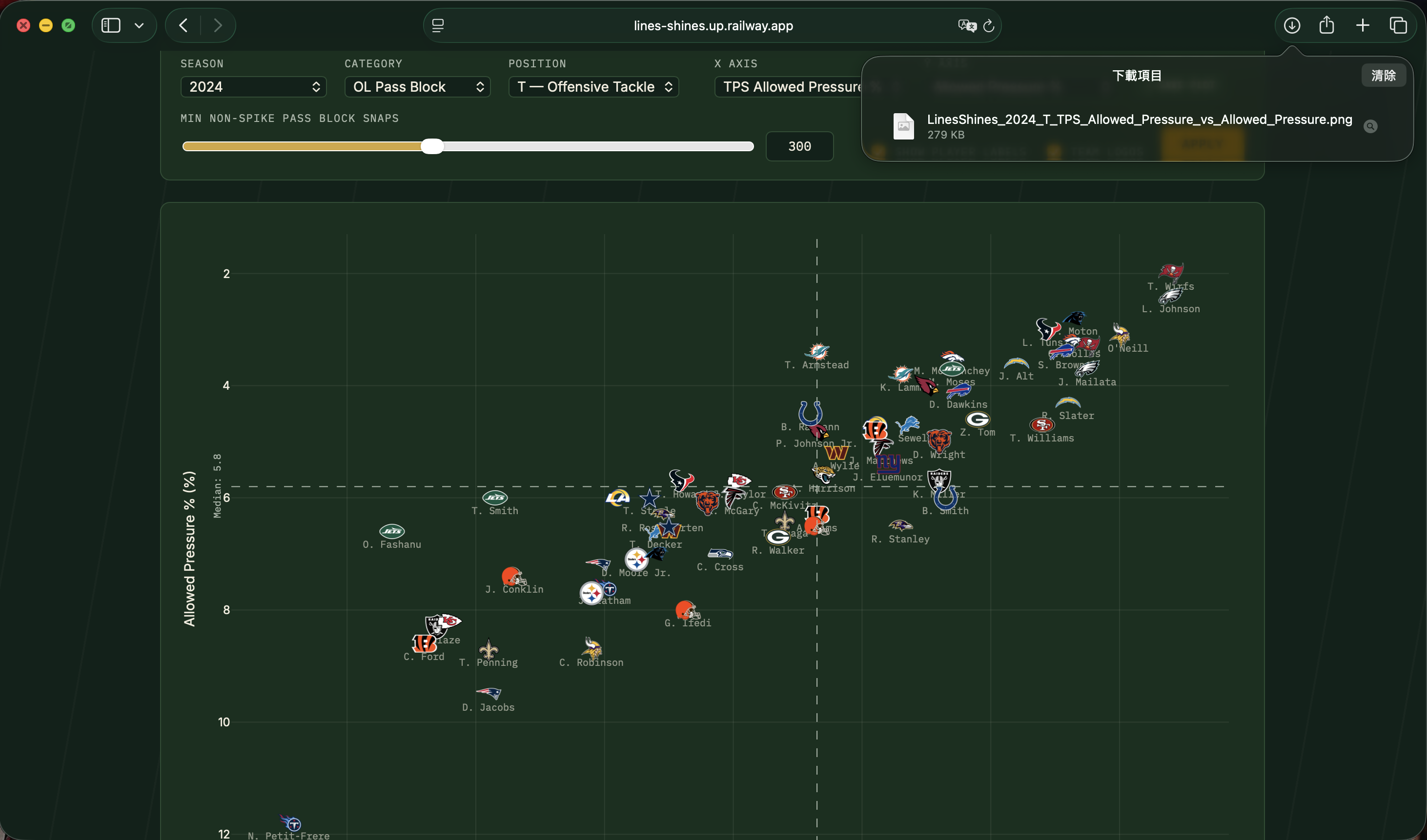The height and width of the screenshot is (840, 1427).
Task: Click the Bills logo for D. Dawkins
Action: coord(958,391)
